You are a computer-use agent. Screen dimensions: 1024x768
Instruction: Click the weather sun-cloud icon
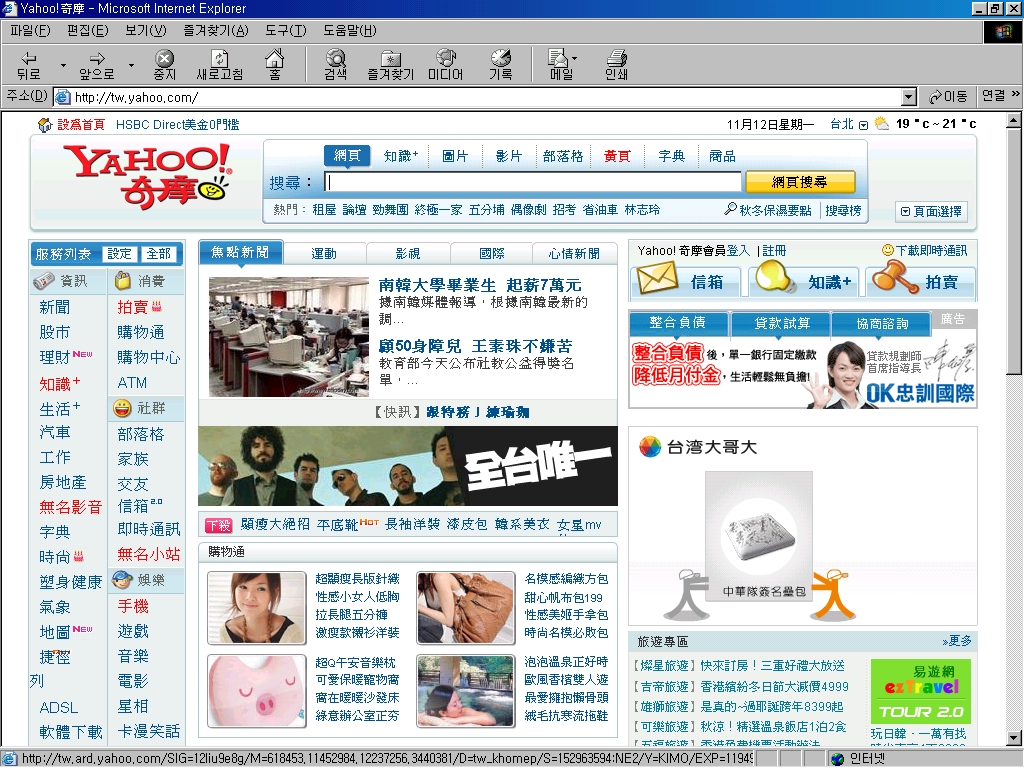(882, 123)
